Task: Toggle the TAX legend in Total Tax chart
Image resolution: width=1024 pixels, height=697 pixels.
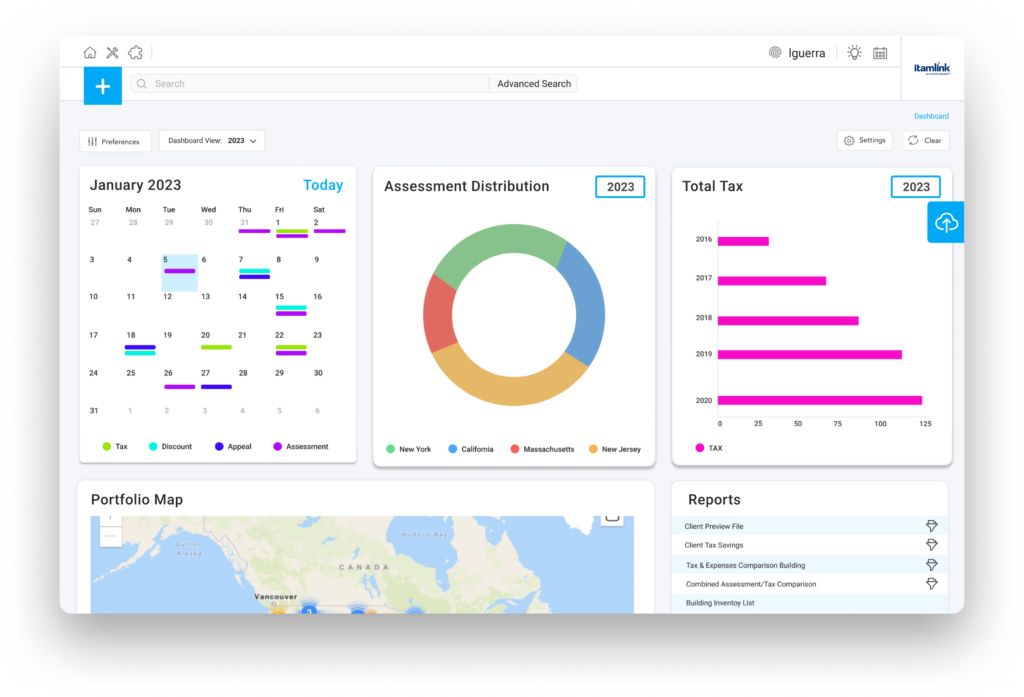Action: coord(708,448)
